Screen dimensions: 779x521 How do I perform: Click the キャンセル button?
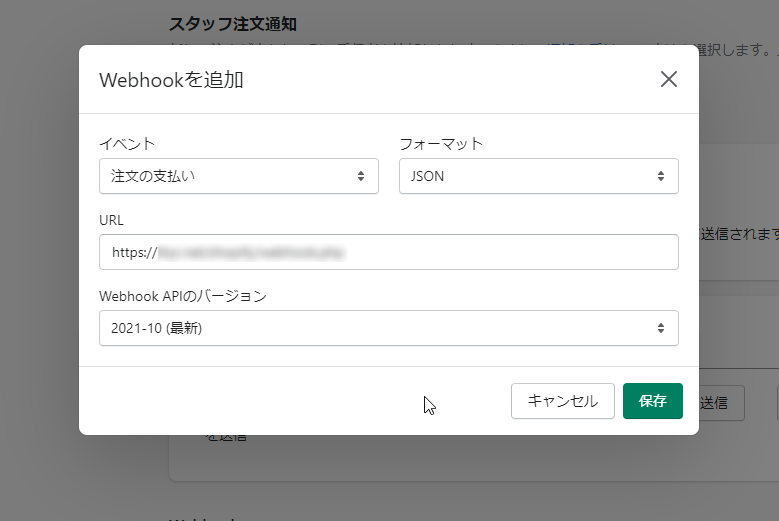pos(563,401)
